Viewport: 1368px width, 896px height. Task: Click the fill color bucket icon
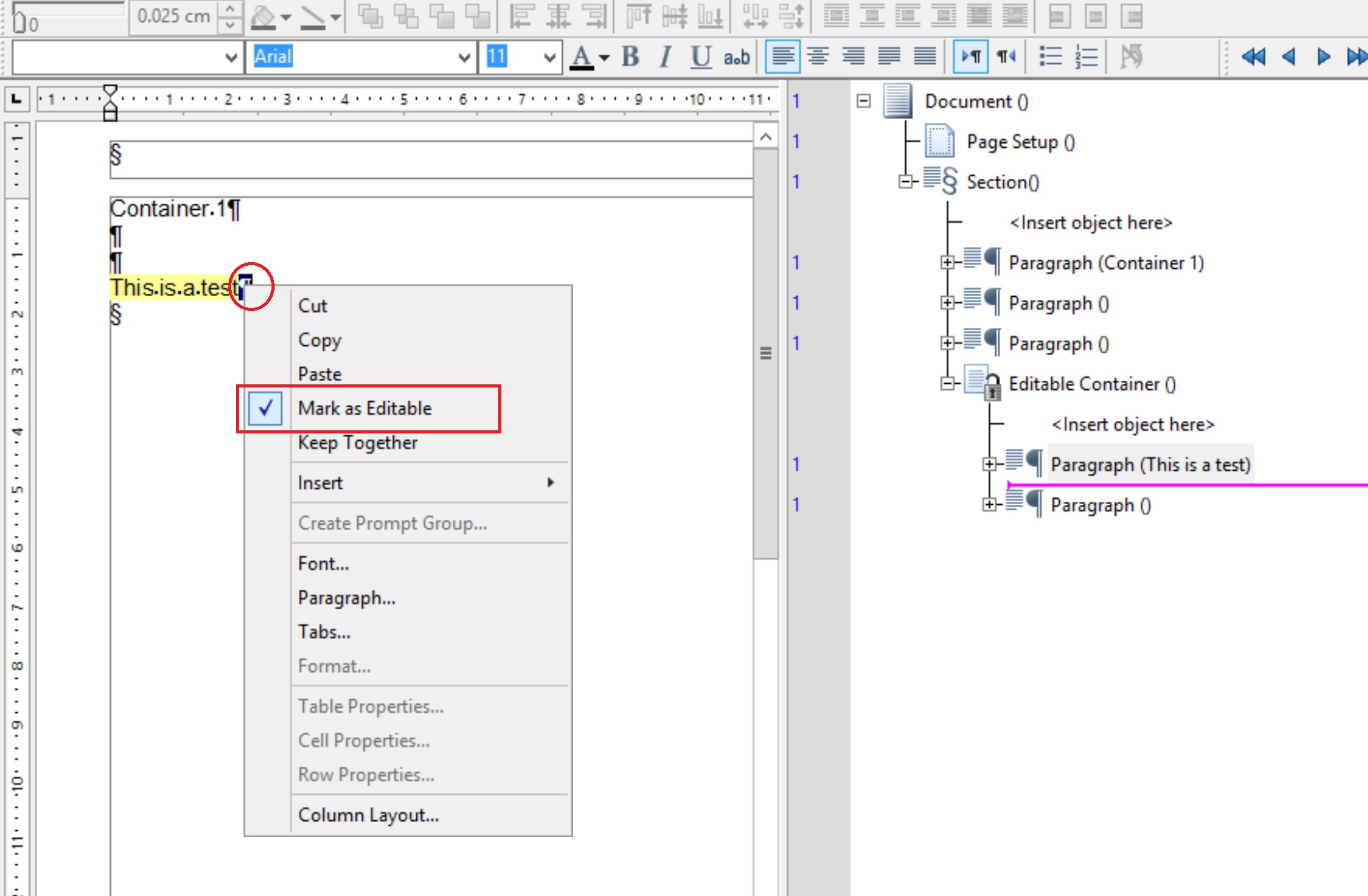263,17
